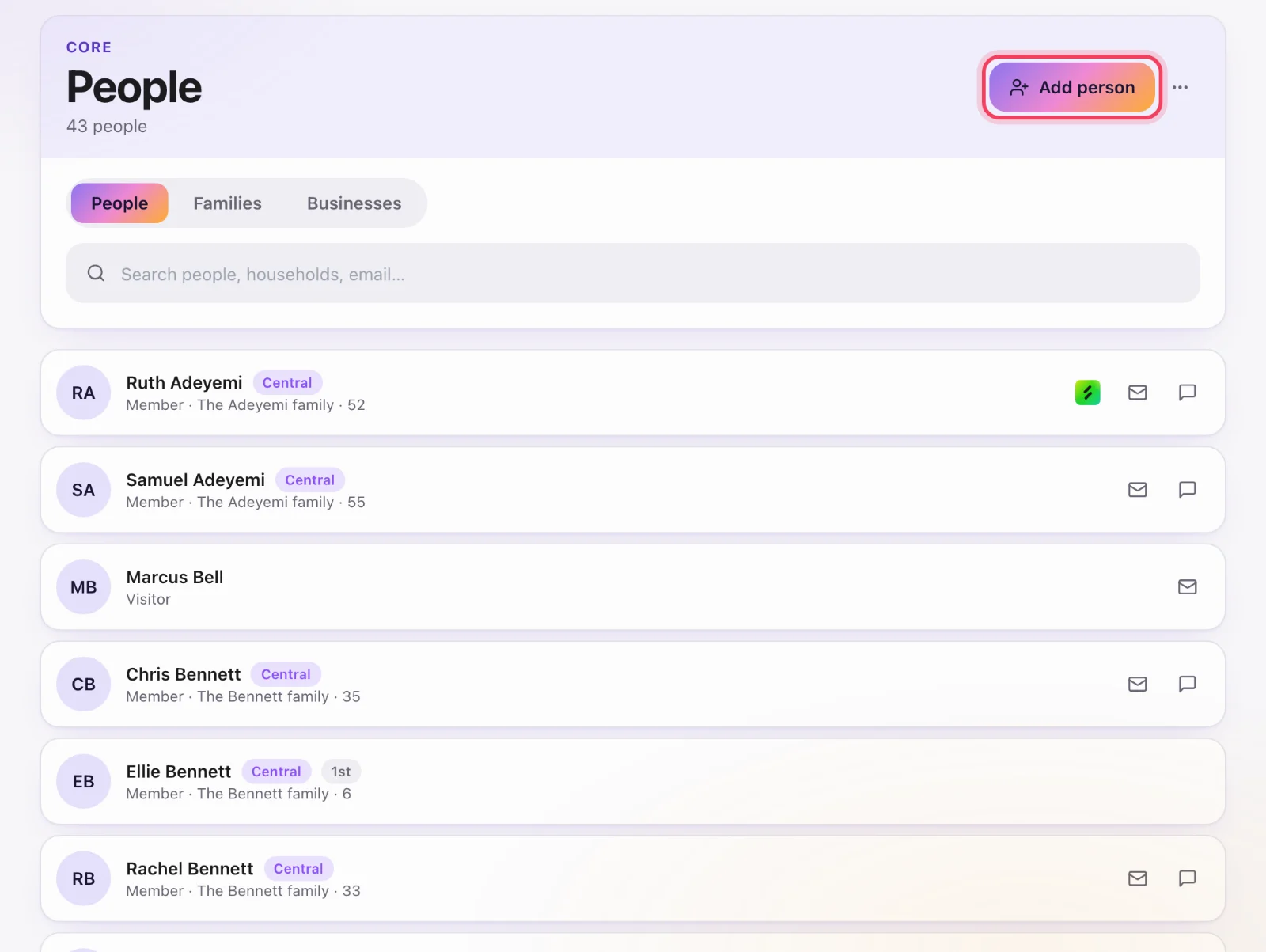Open Samuel Adeyemi's profile name
This screenshot has height=952, width=1266.
[x=195, y=480]
